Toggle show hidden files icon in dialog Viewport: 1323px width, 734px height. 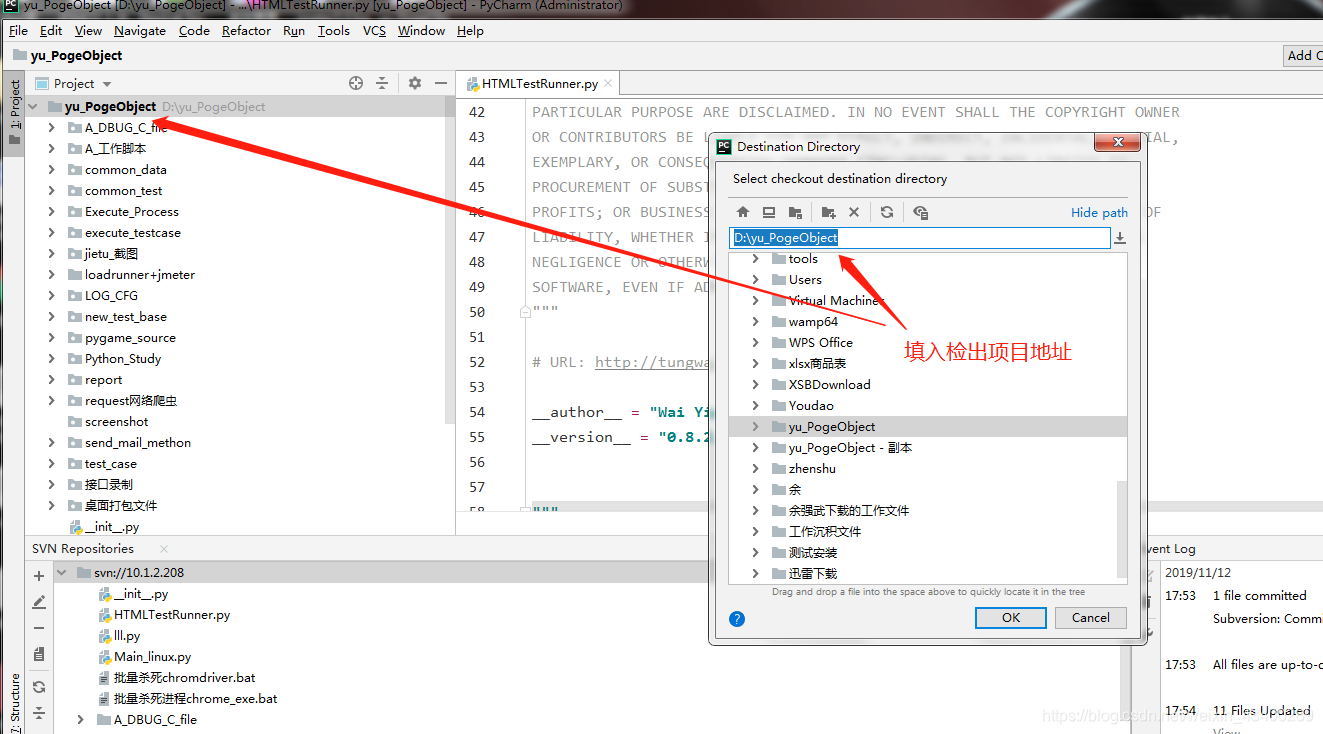point(920,212)
